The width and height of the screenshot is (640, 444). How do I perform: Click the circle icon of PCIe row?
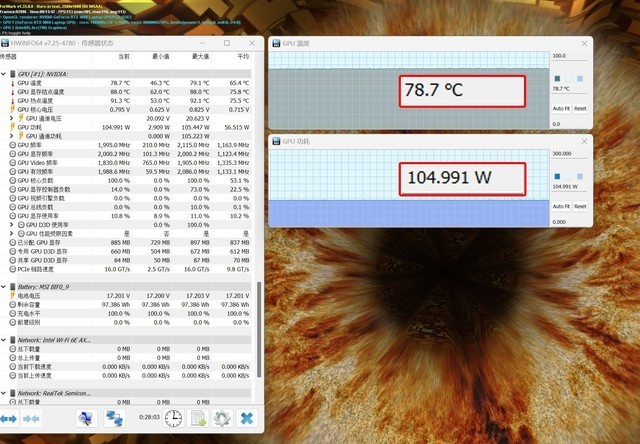(13, 269)
